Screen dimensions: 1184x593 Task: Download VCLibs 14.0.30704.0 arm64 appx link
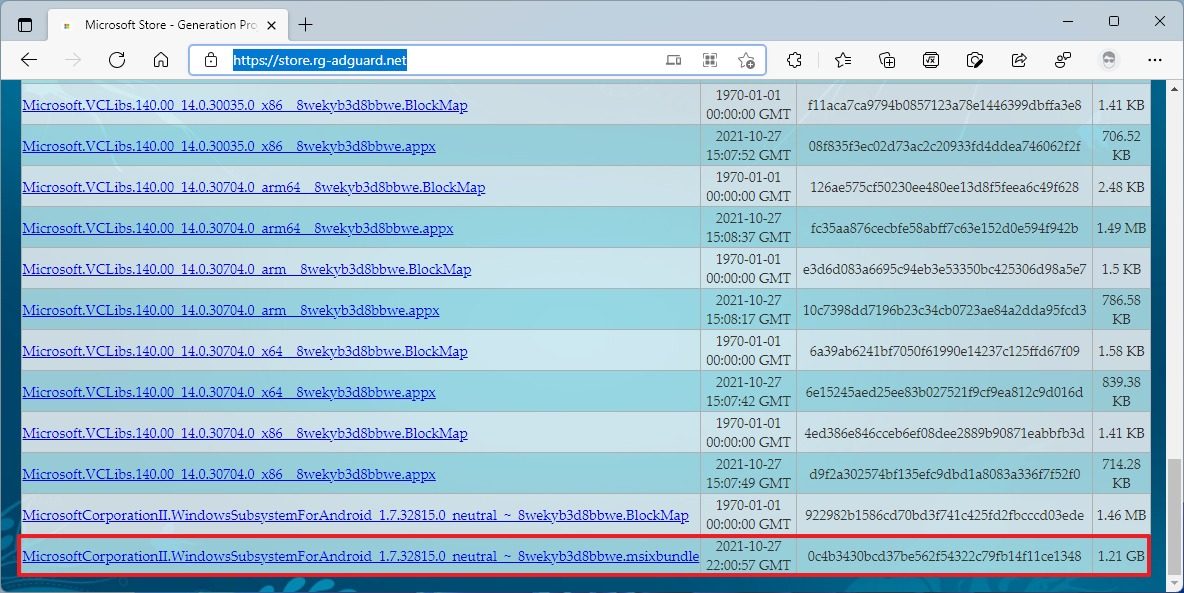pyautogui.click(x=238, y=228)
